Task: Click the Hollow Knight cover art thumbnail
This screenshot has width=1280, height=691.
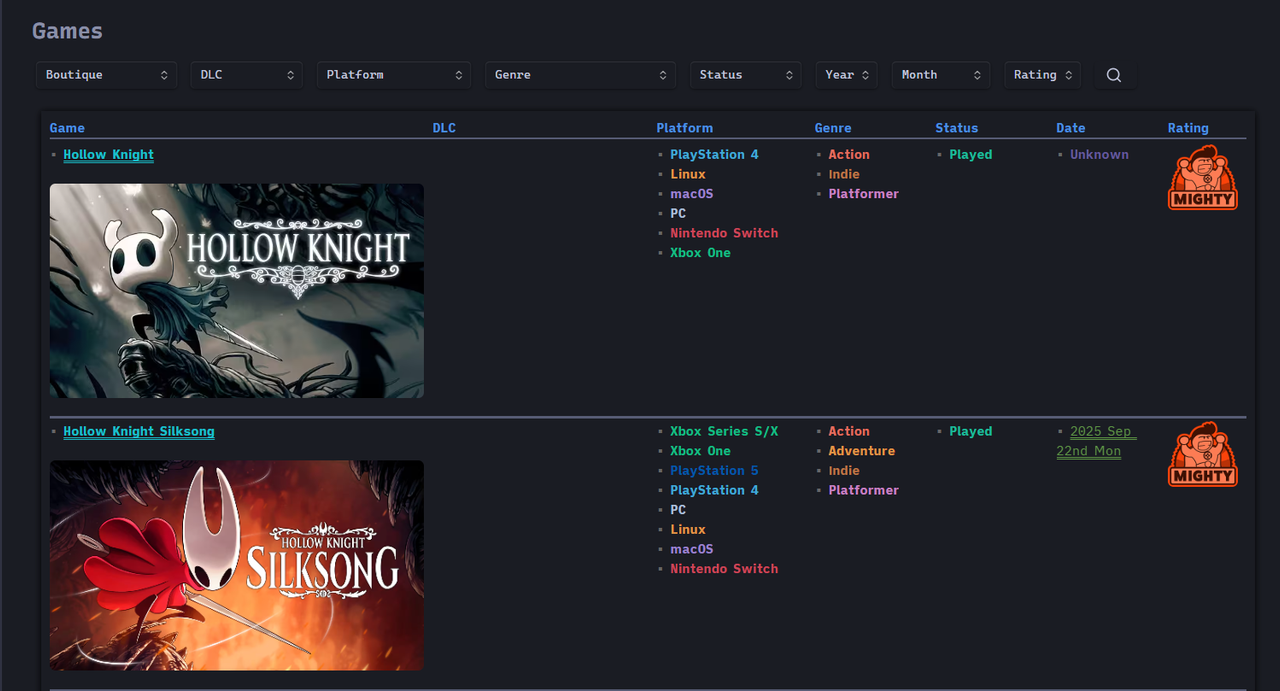Action: pos(237,291)
